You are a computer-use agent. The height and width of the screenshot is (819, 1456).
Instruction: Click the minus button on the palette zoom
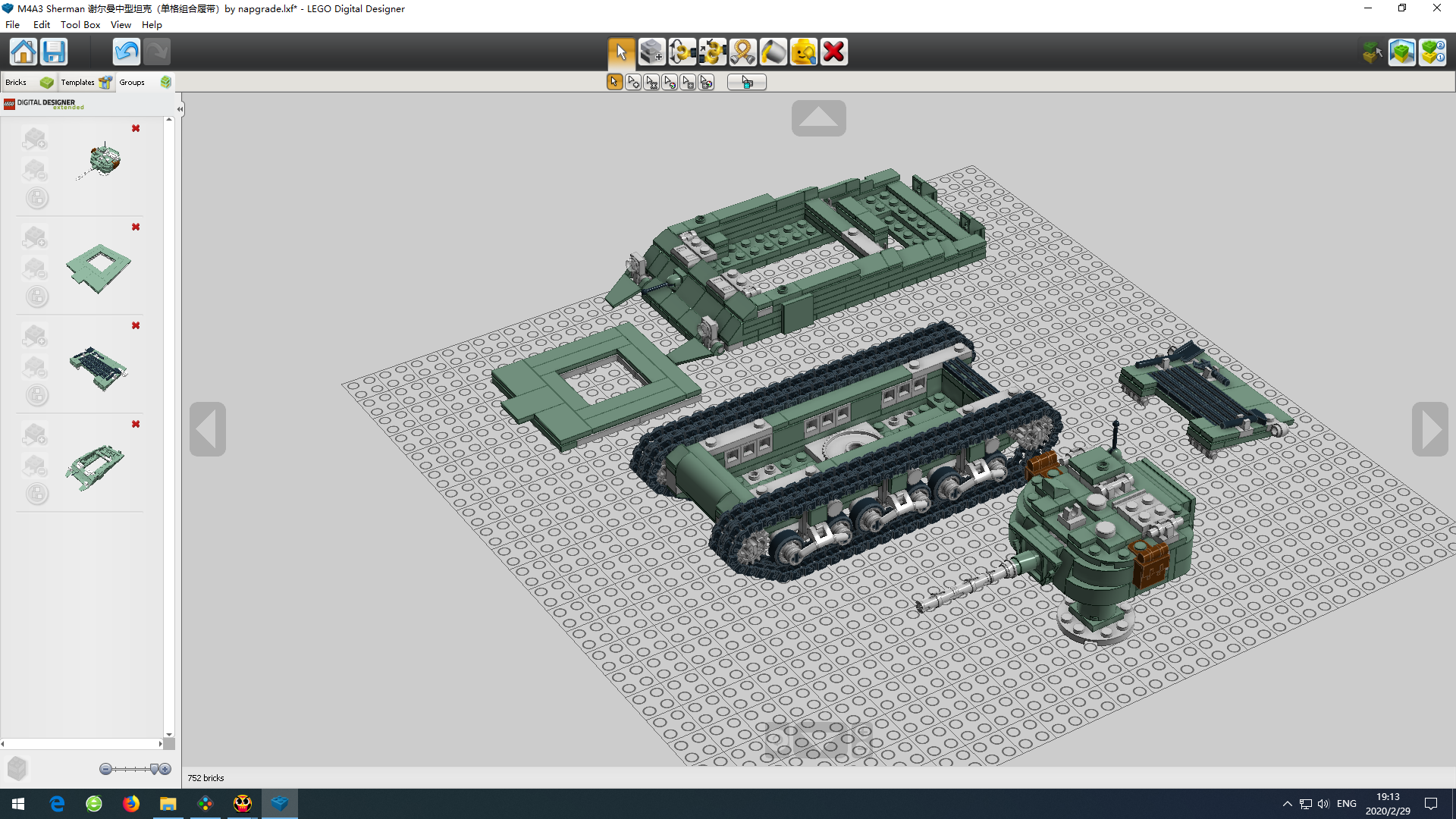point(105,769)
